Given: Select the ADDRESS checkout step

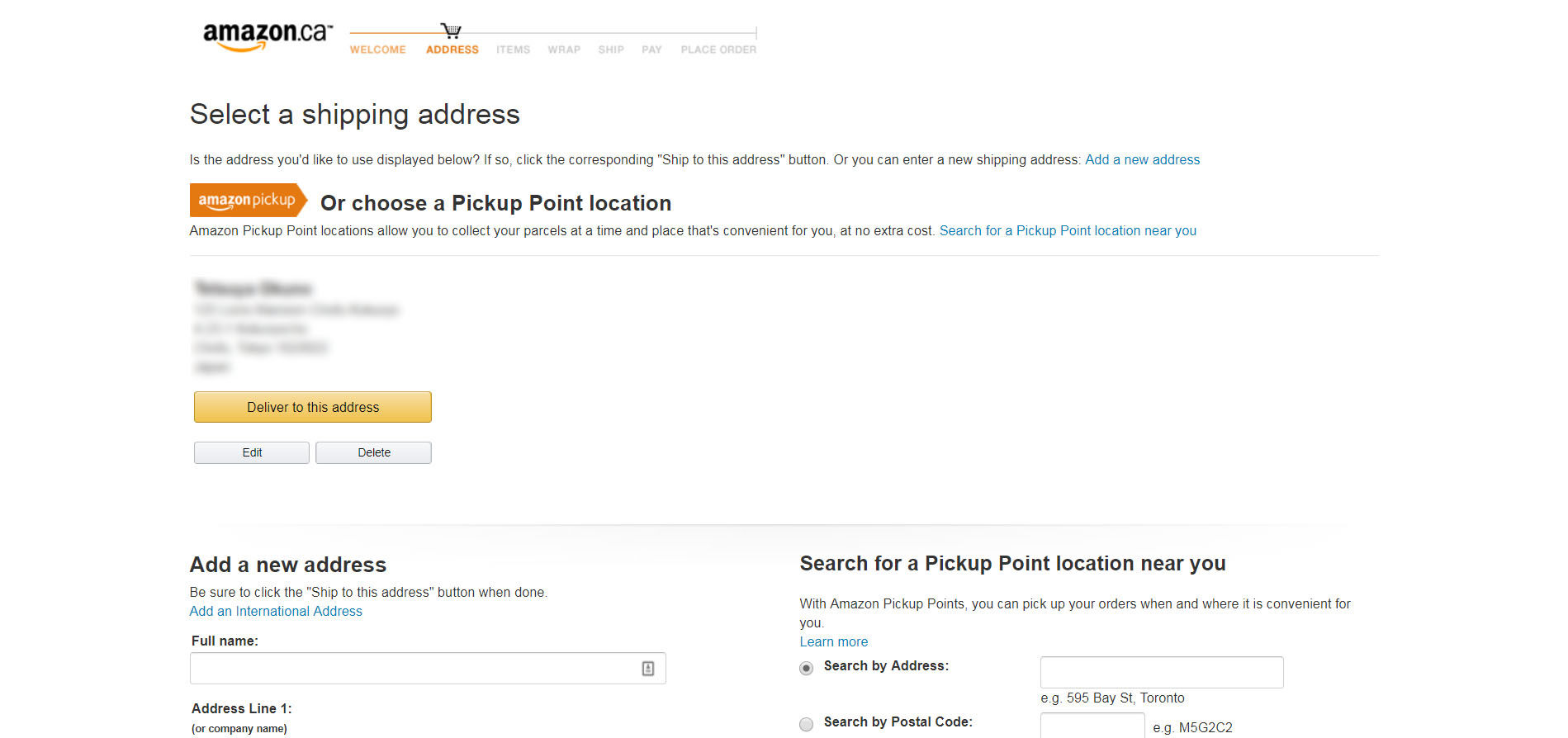Looking at the screenshot, I should (452, 50).
